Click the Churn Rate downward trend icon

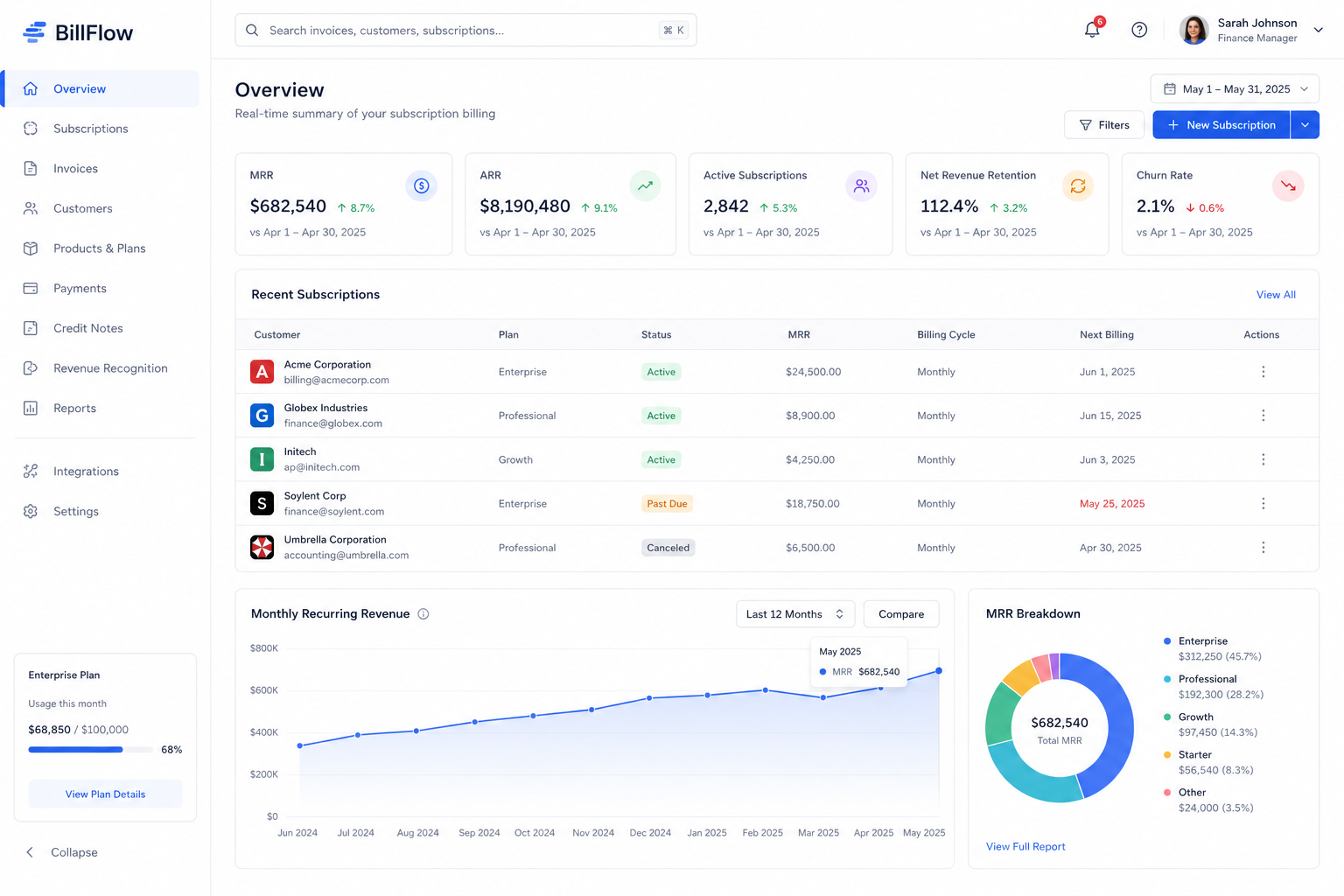point(1288,185)
